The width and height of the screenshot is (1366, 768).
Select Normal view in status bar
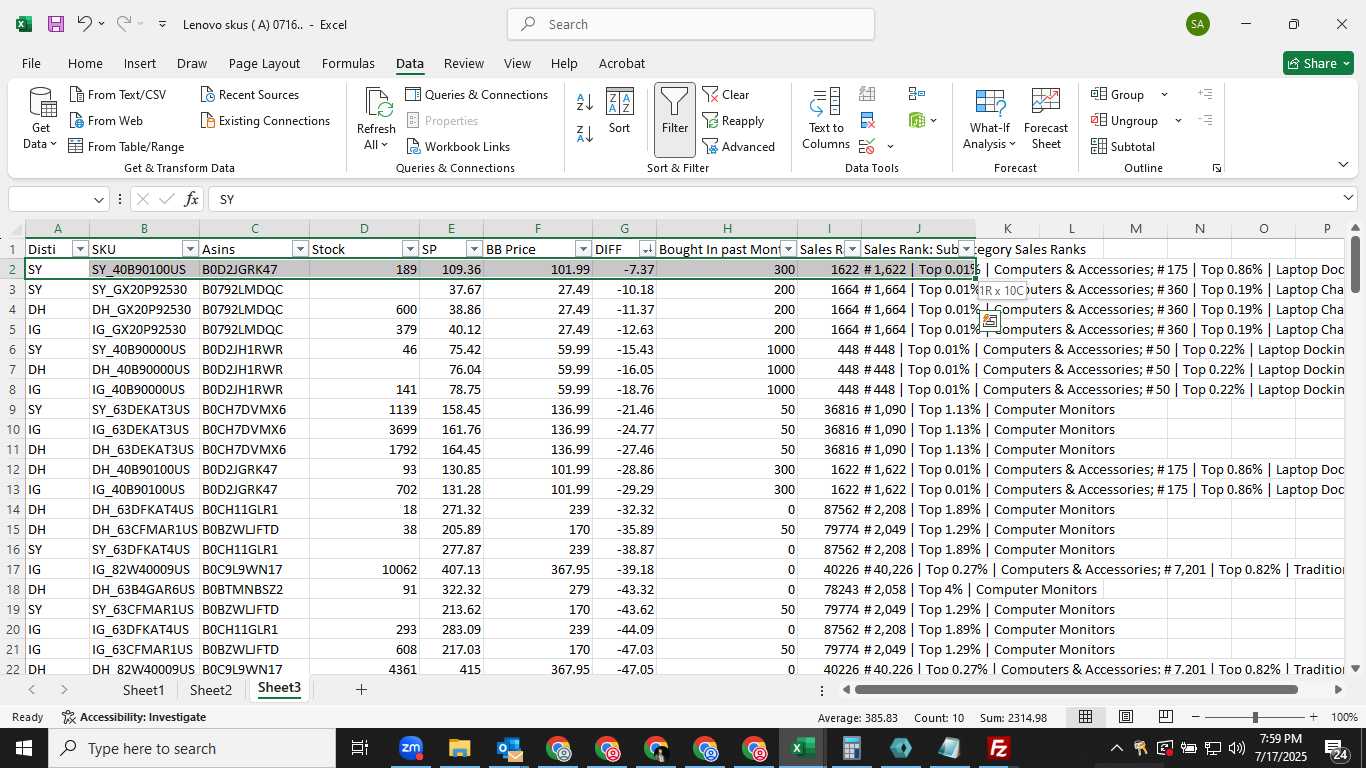tap(1085, 717)
